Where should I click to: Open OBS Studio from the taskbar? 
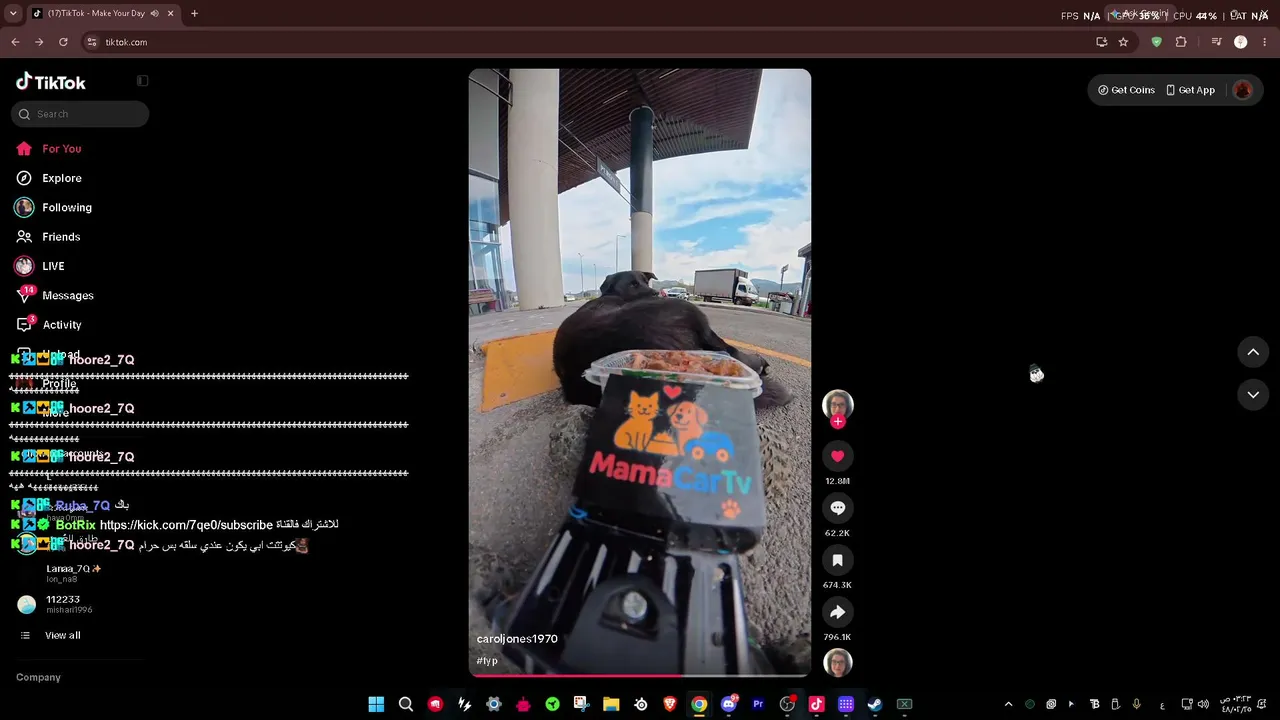(787, 704)
